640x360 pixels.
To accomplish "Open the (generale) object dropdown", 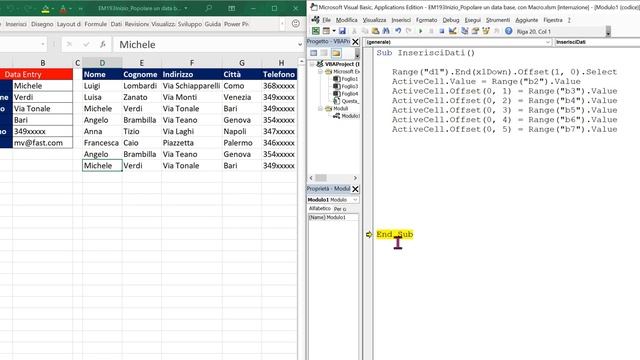I will click(548, 42).
